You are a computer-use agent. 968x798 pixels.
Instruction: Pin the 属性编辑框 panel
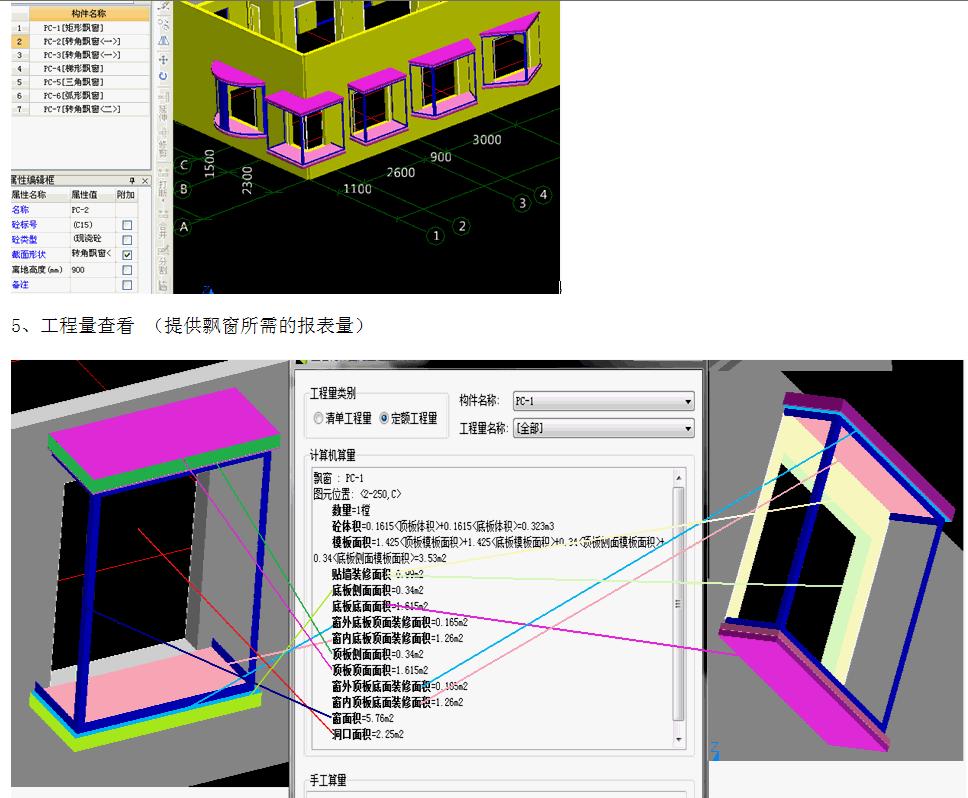[x=132, y=180]
